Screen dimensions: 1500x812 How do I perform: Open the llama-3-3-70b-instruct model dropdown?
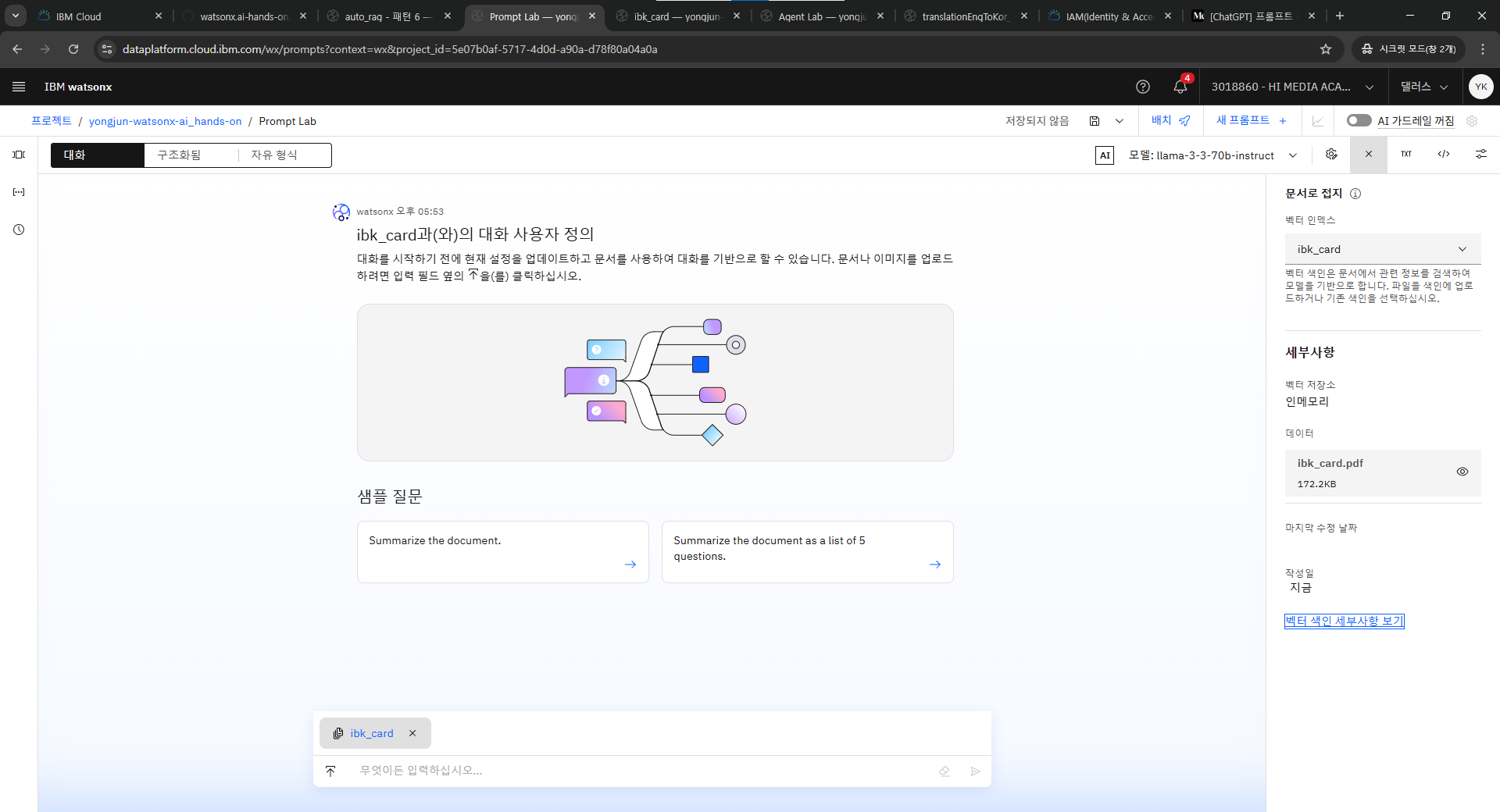click(x=1212, y=155)
